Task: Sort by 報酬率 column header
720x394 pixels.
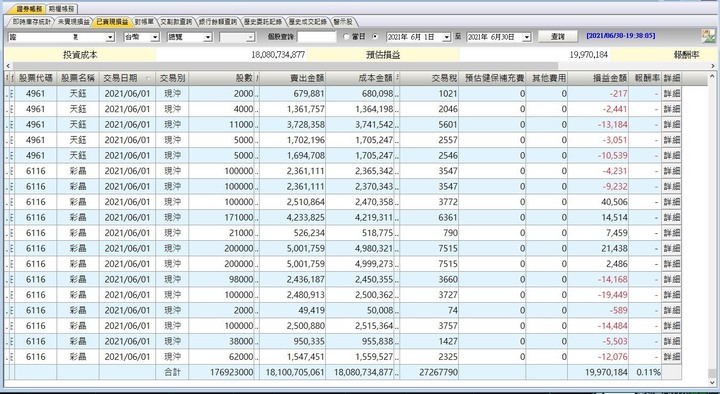Action: 645,78
